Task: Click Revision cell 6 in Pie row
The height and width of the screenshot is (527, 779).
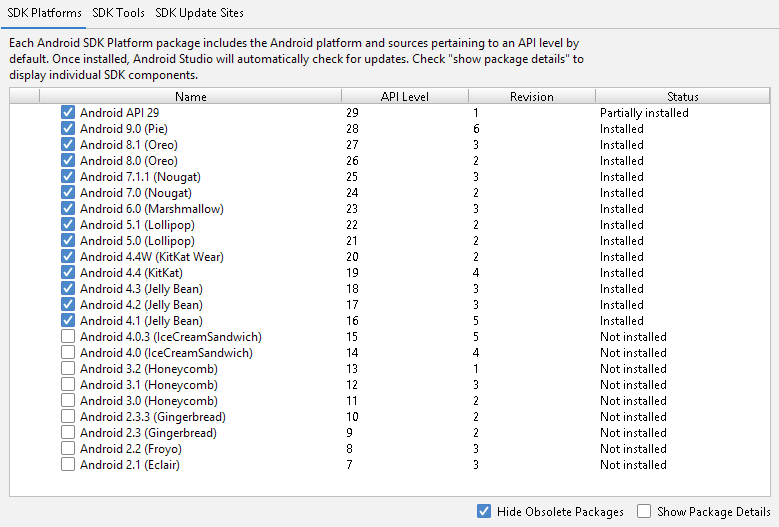Action: [476, 129]
